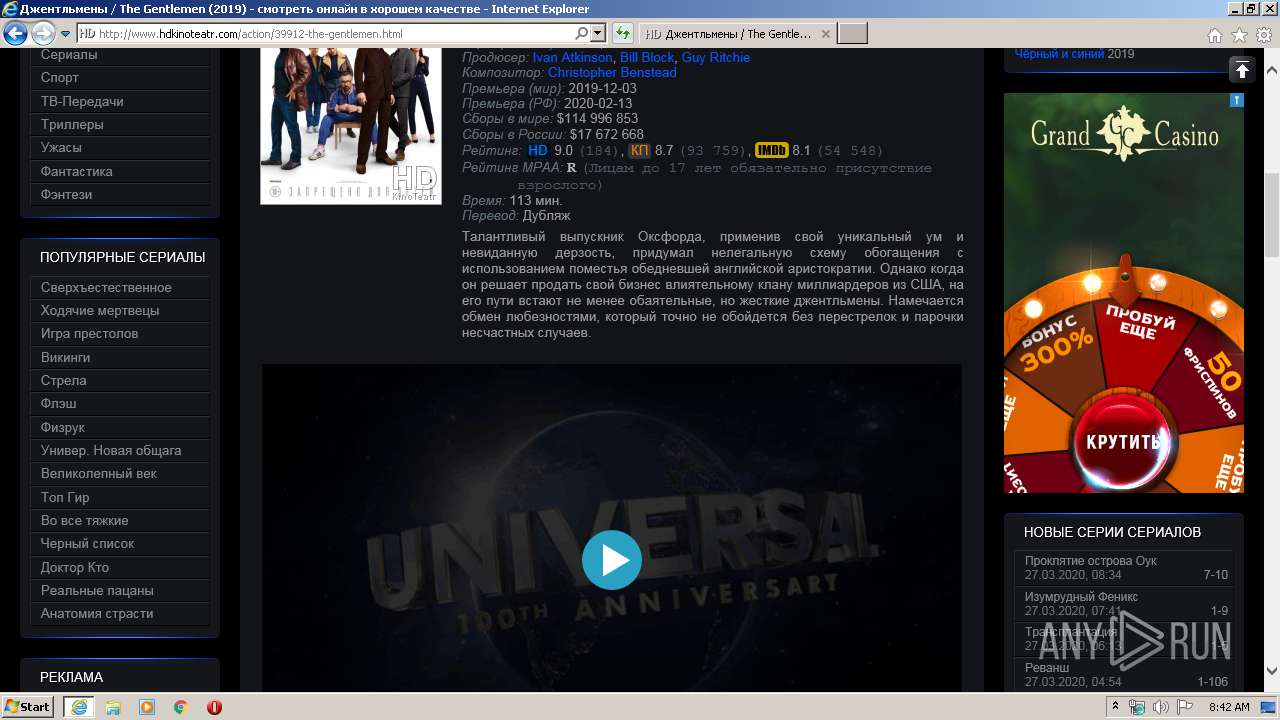The image size is (1280, 720).
Task: Open the Игра престолов series link
Action: tap(120, 333)
